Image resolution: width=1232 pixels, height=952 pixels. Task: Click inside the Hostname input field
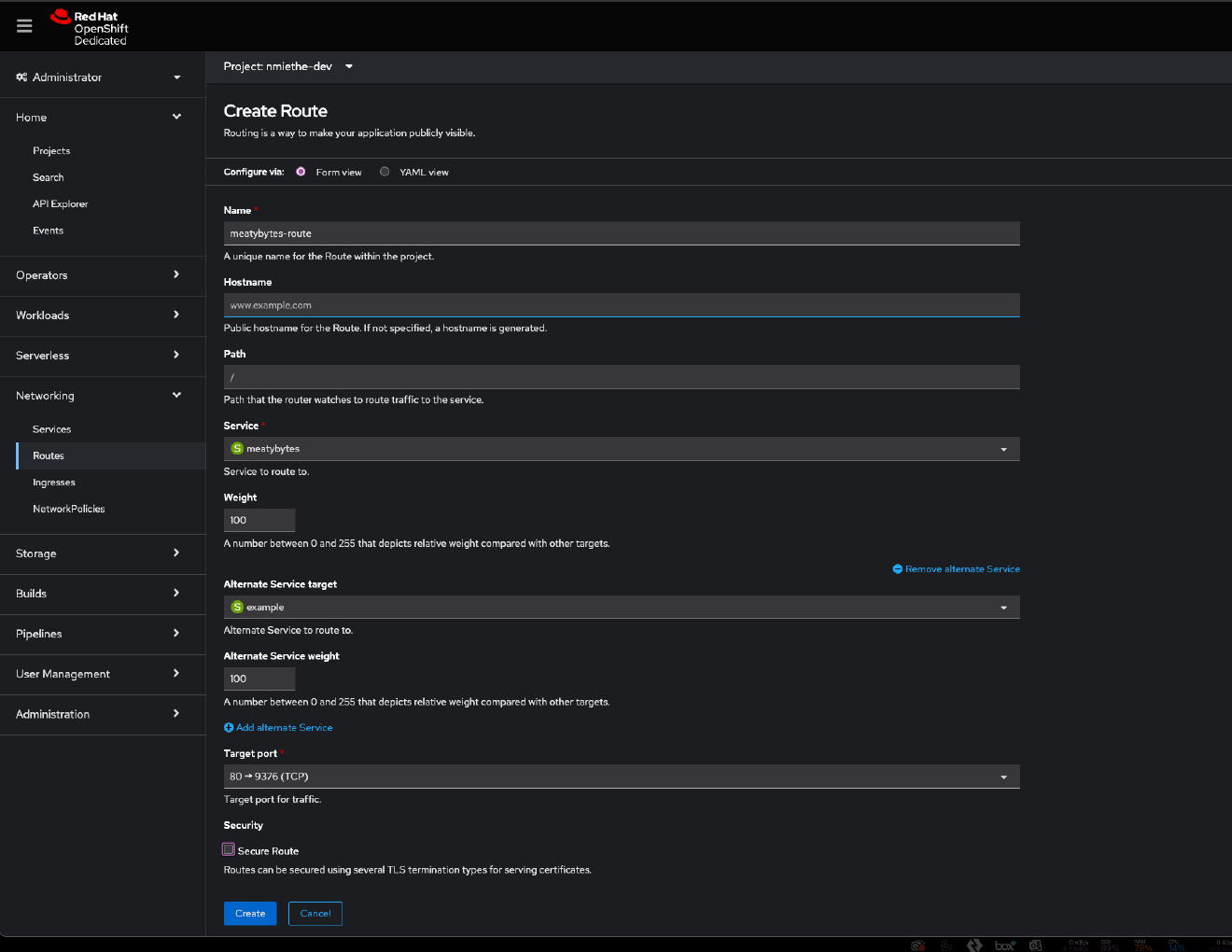point(621,304)
